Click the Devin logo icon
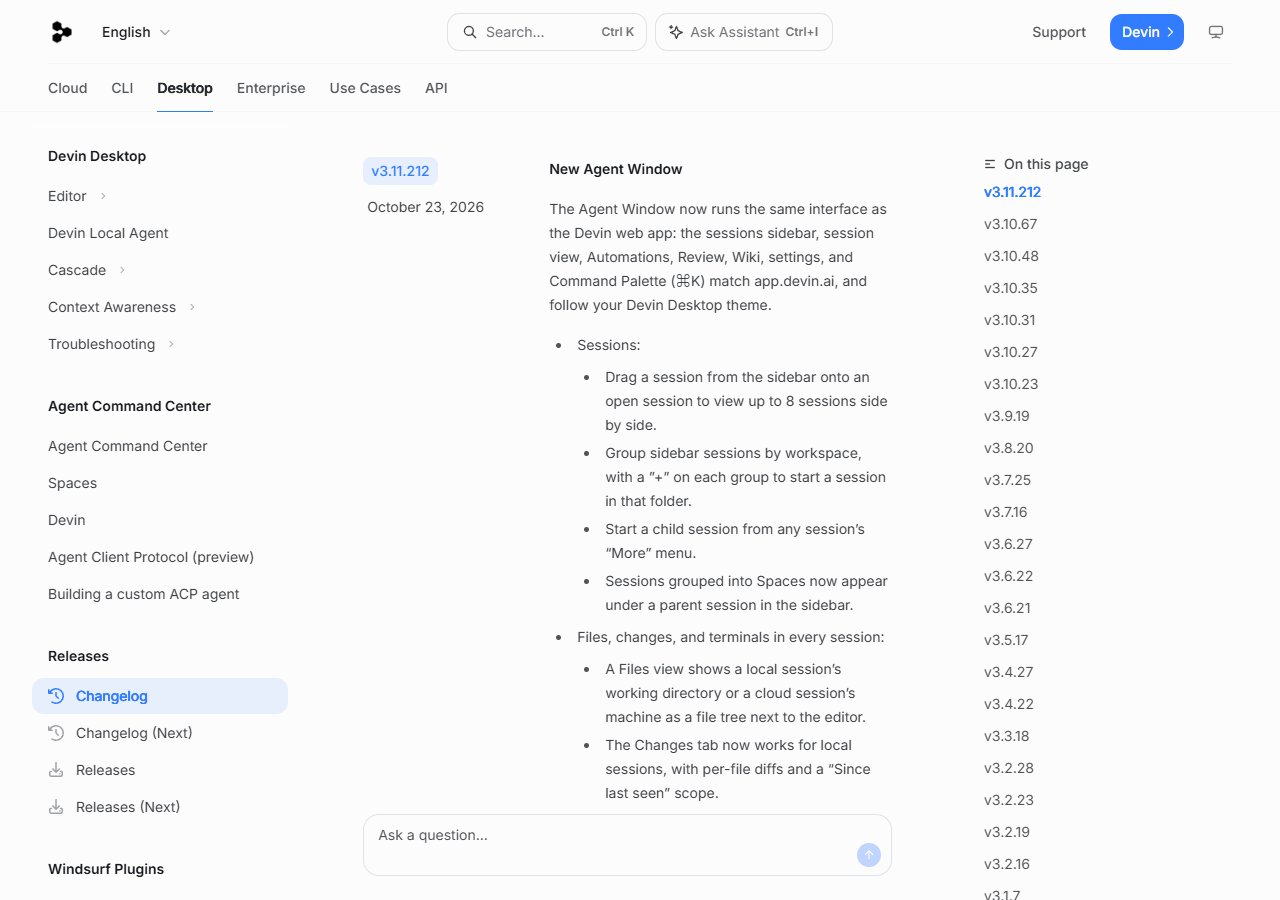The height and width of the screenshot is (900, 1280). pos(61,32)
